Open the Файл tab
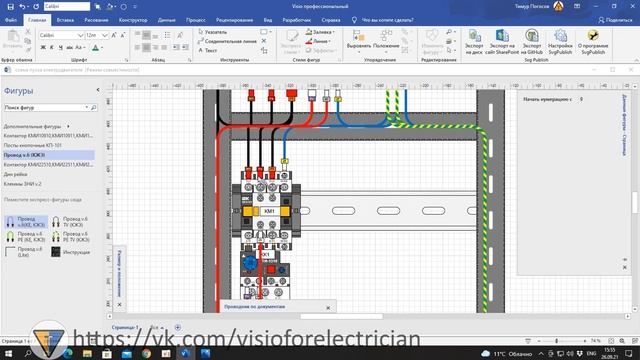The height and width of the screenshot is (360, 640). (x=11, y=20)
